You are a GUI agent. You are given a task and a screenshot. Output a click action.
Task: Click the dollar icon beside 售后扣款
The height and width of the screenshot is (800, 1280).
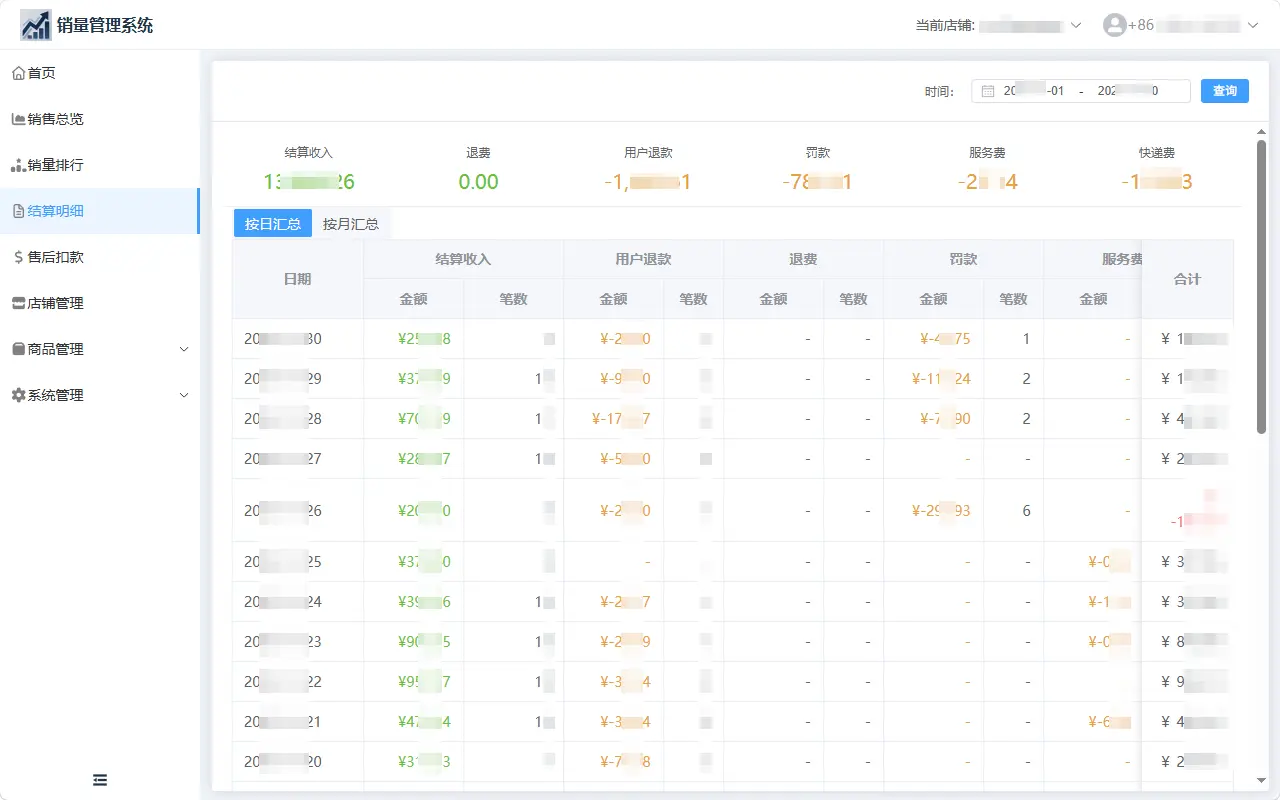coord(18,257)
